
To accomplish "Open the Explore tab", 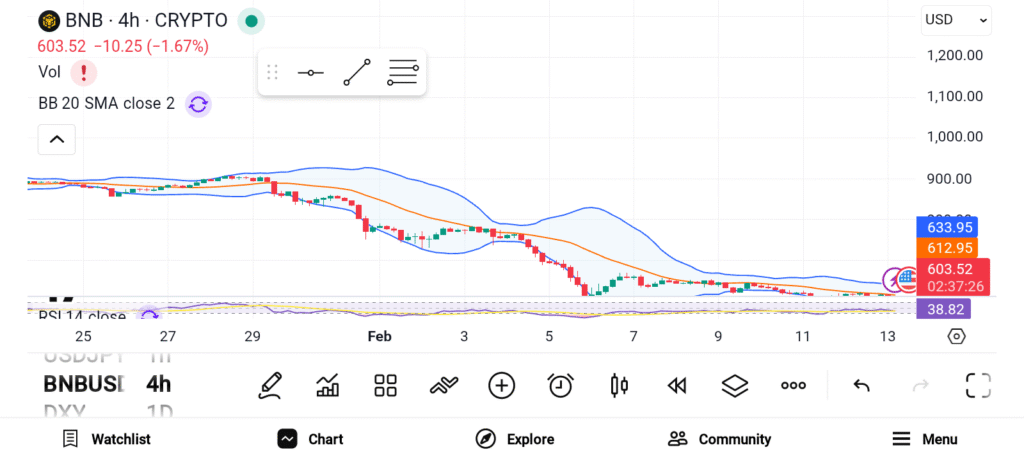I will click(515, 439).
